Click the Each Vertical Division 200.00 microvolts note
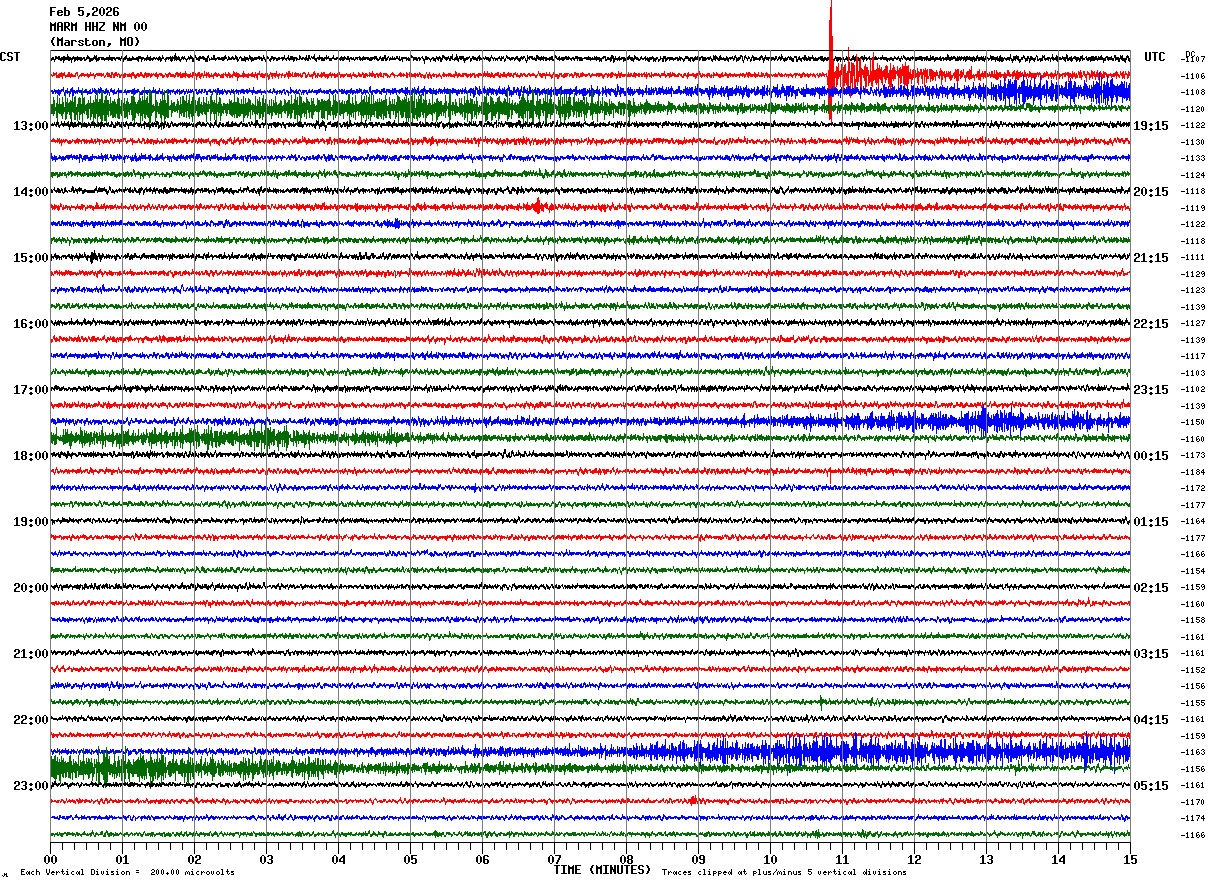1210x886 pixels. click(x=127, y=872)
